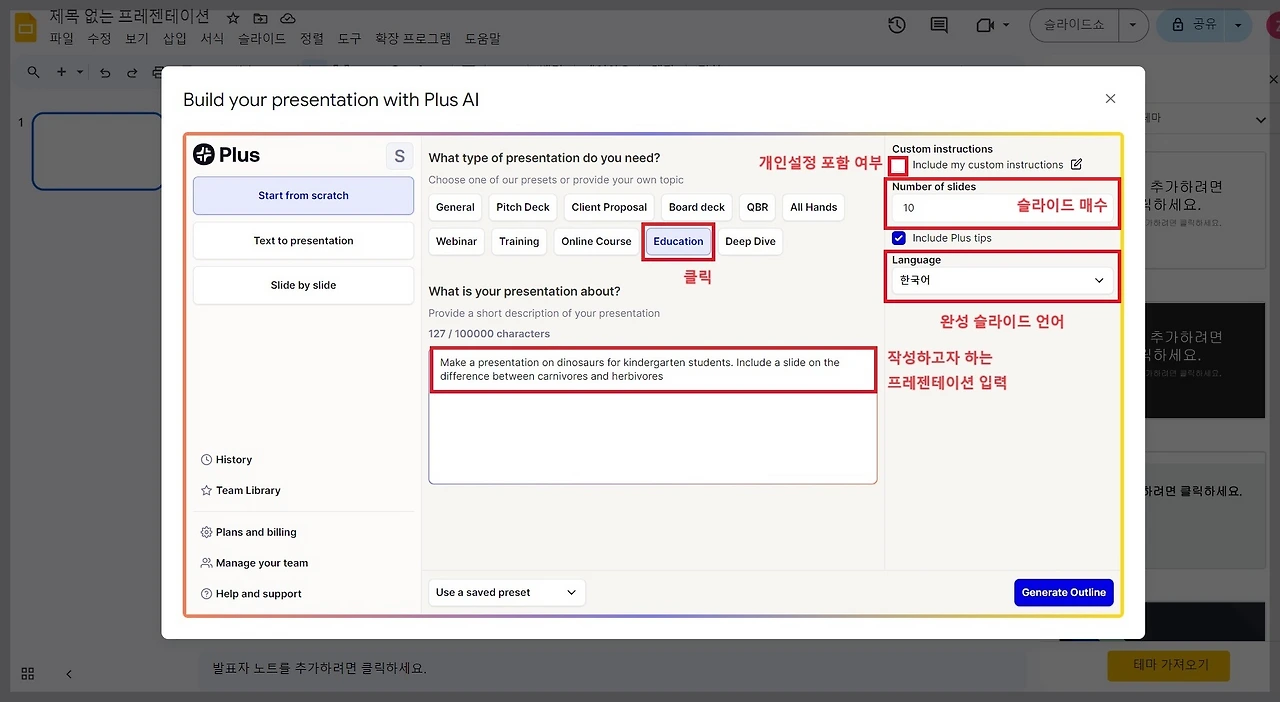
Task: Edit custom instructions pencil icon
Action: (1076, 164)
